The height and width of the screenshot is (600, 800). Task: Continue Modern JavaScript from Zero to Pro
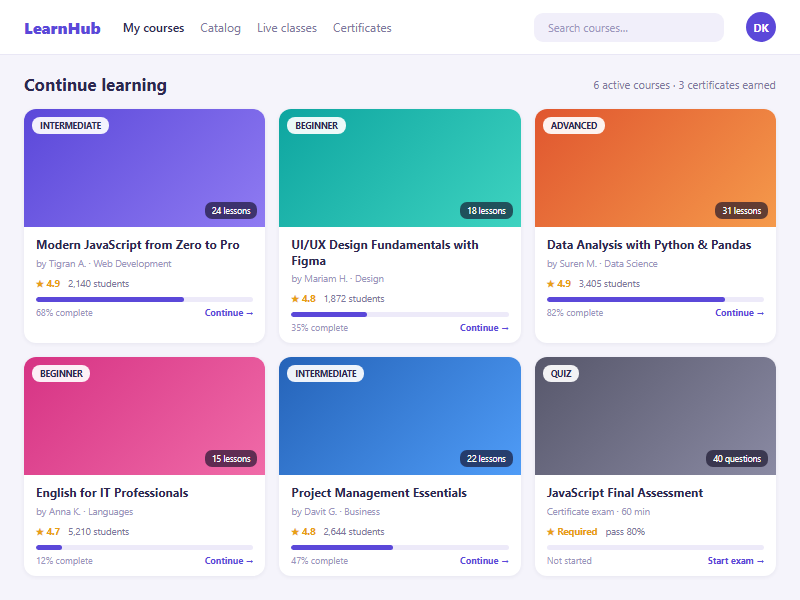229,313
